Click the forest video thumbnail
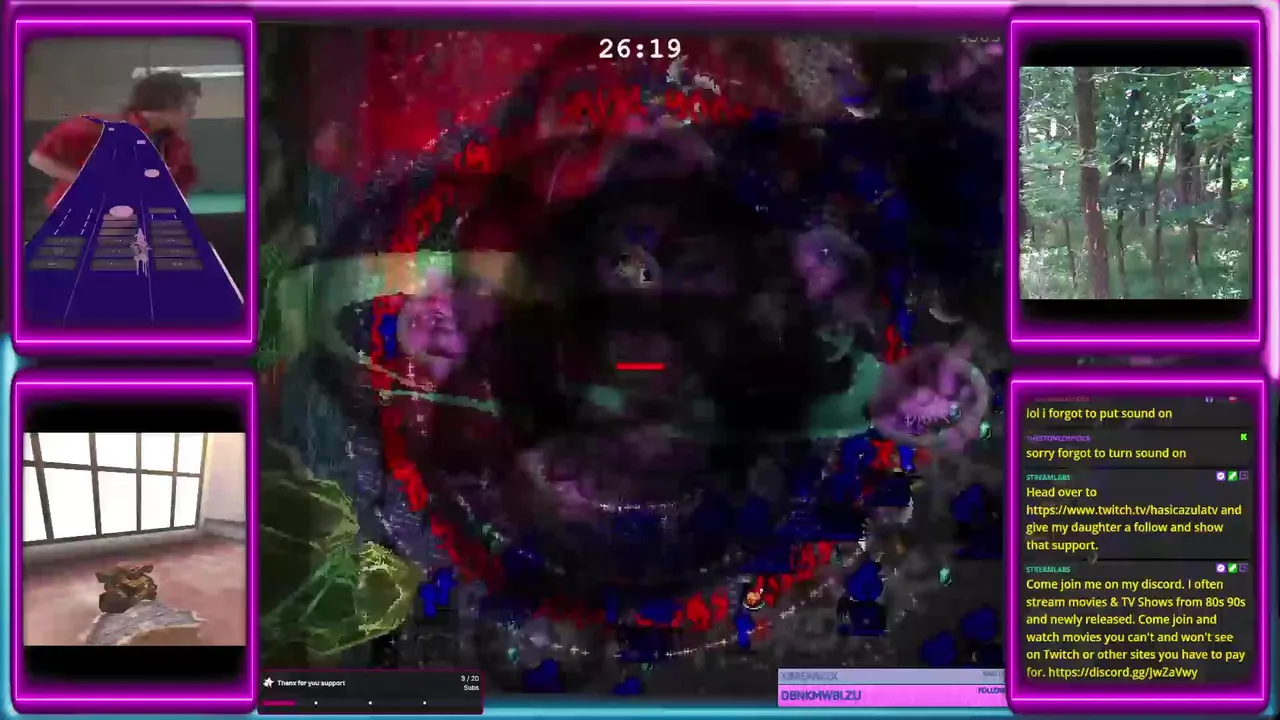Image resolution: width=1280 pixels, height=720 pixels. point(1135,184)
